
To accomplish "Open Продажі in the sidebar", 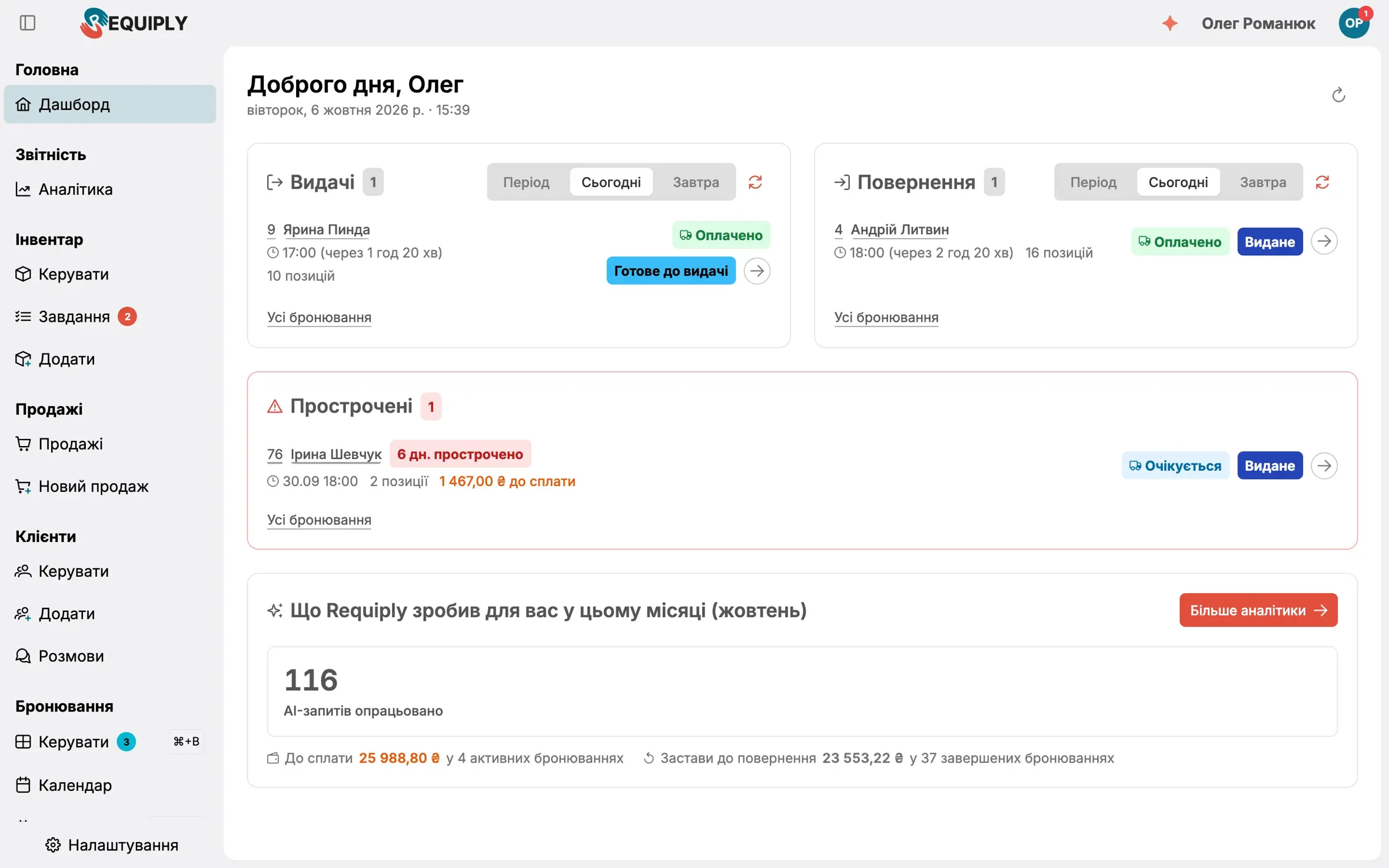I will pos(110,444).
